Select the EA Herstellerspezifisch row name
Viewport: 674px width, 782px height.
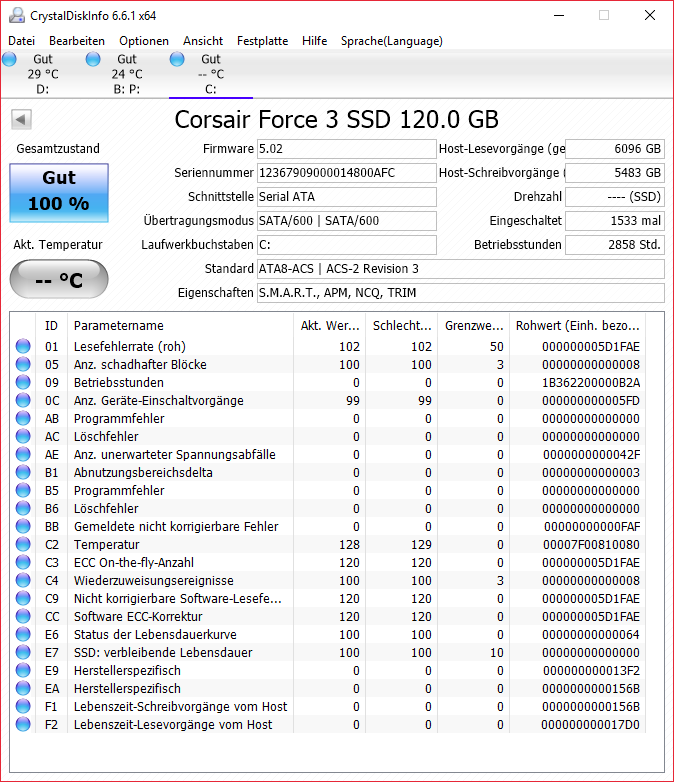[x=127, y=688]
